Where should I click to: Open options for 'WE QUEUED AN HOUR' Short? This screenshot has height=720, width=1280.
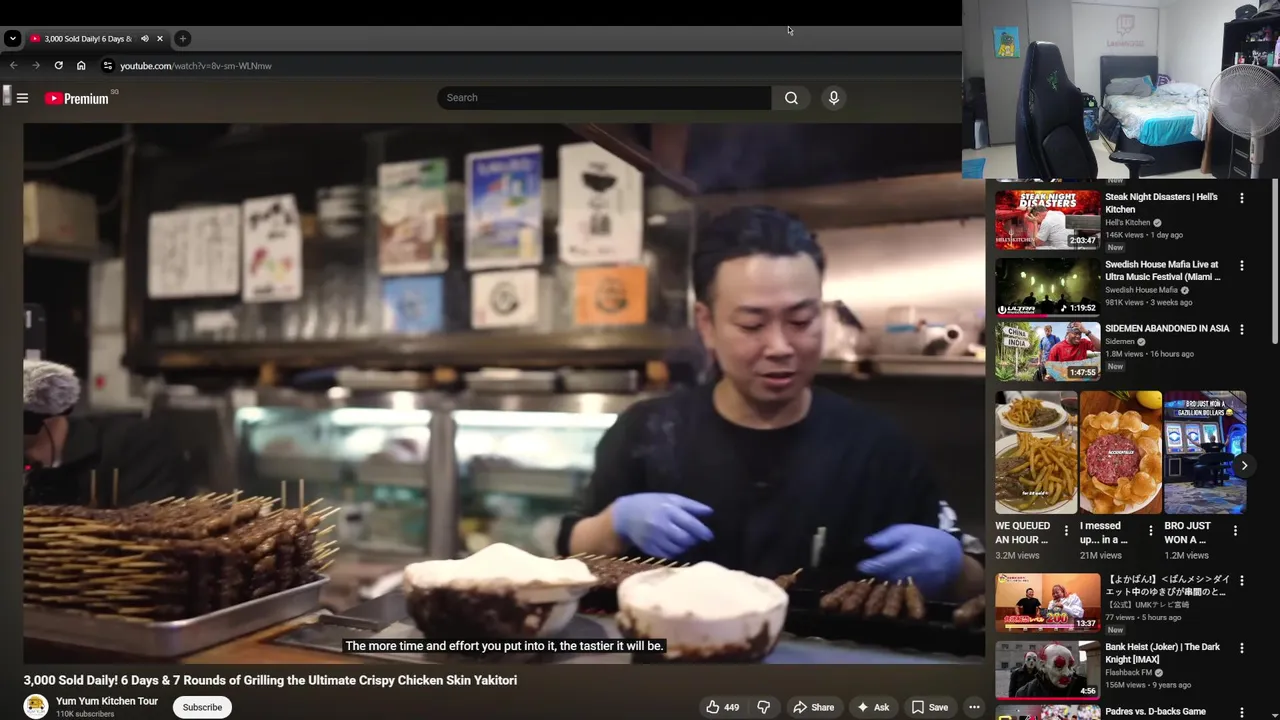1066,530
